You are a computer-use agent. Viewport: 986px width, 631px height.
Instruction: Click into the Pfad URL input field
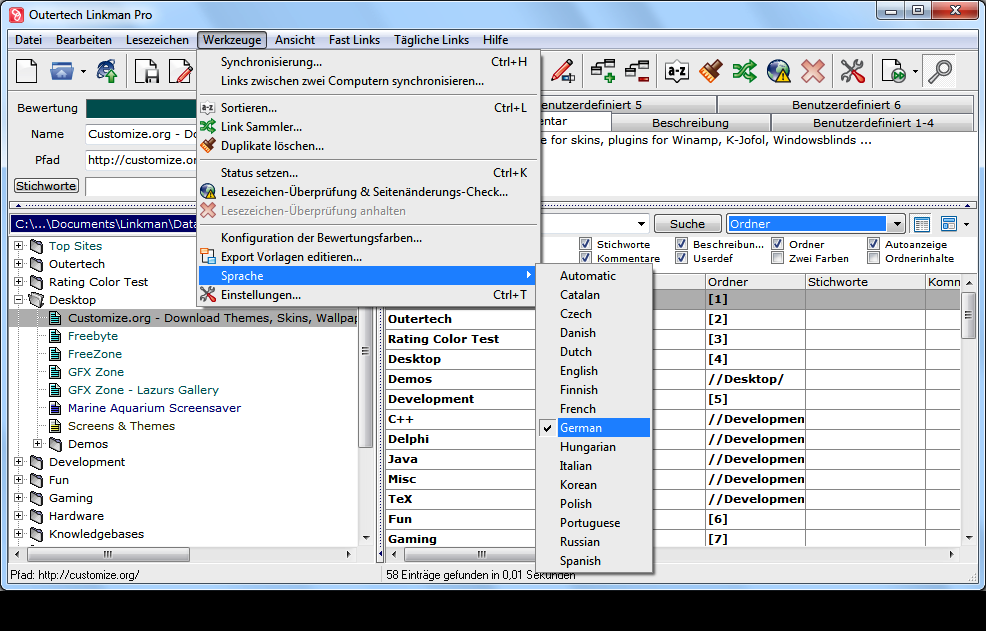141,160
